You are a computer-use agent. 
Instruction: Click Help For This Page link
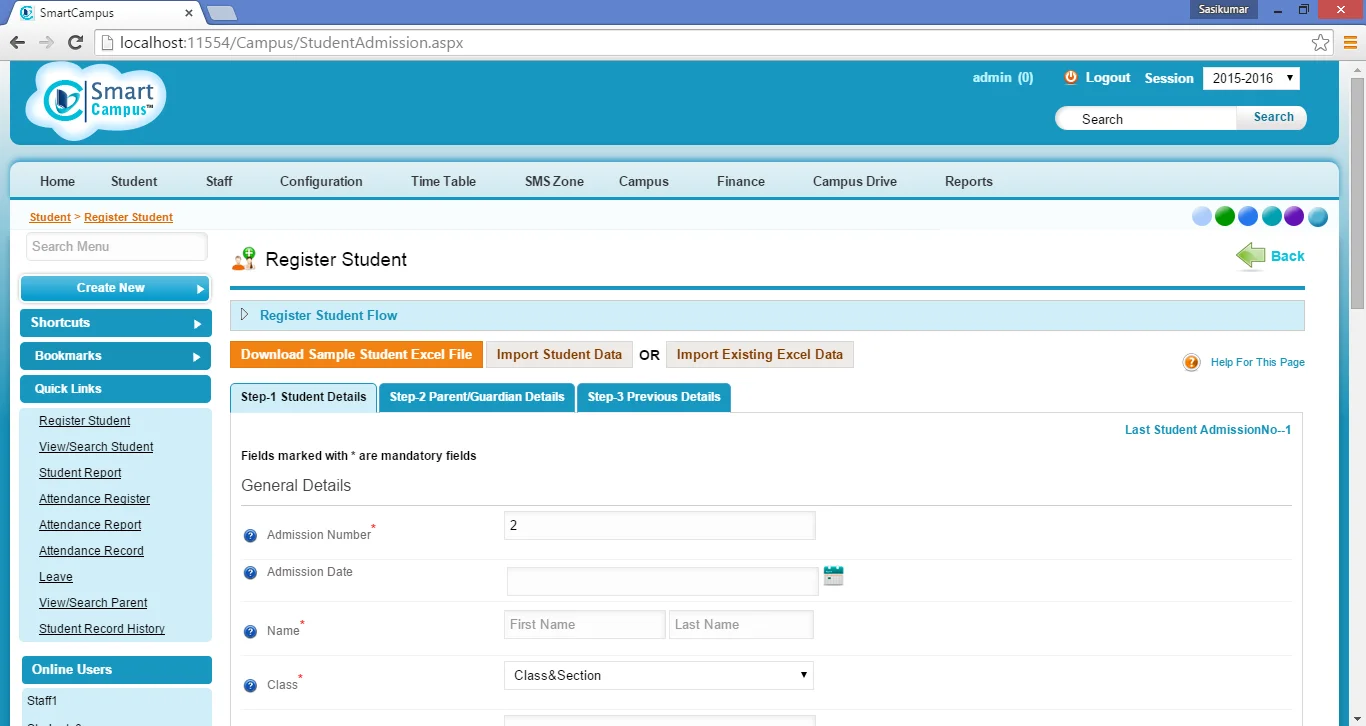point(1258,362)
